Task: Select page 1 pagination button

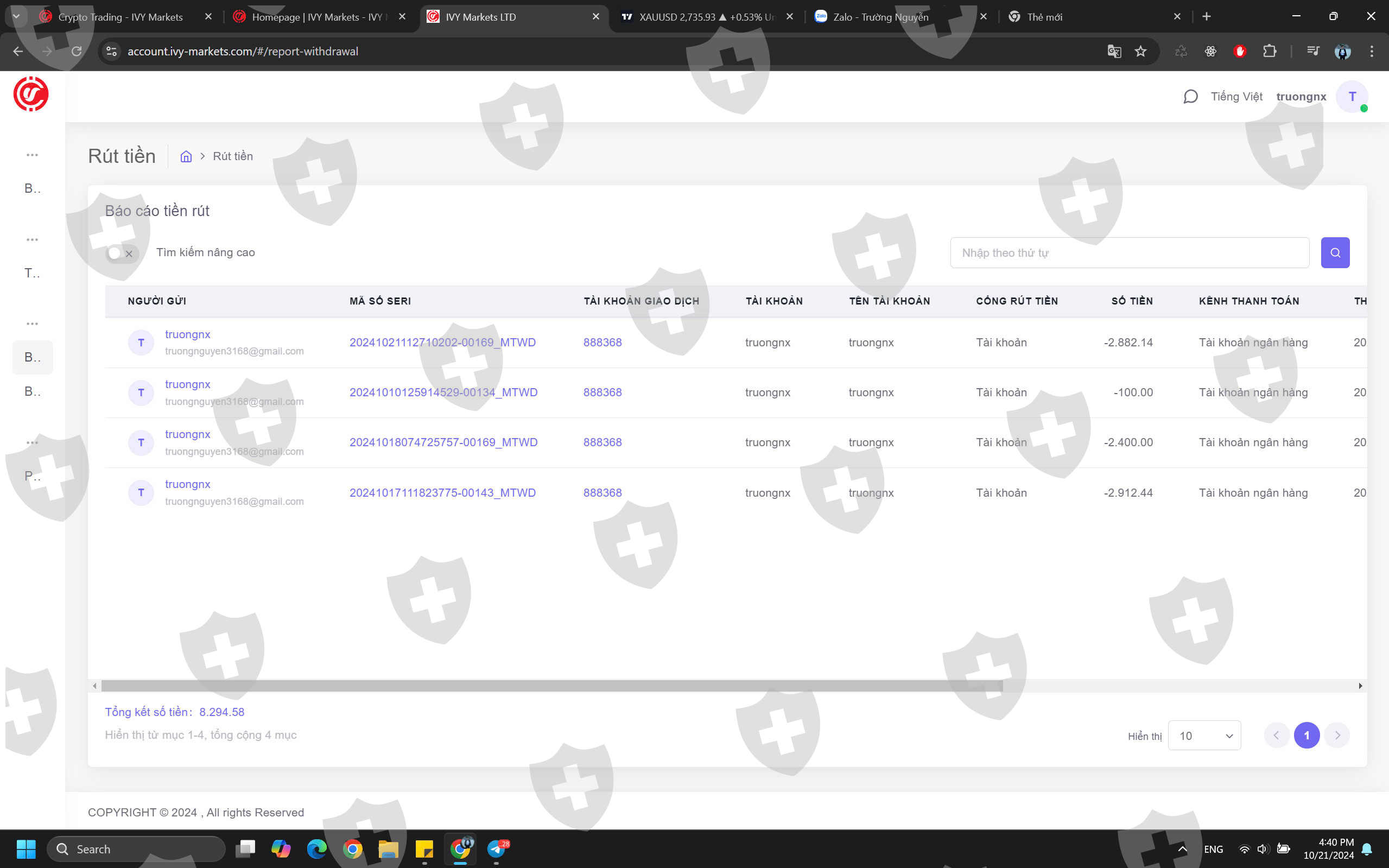Action: click(1306, 736)
